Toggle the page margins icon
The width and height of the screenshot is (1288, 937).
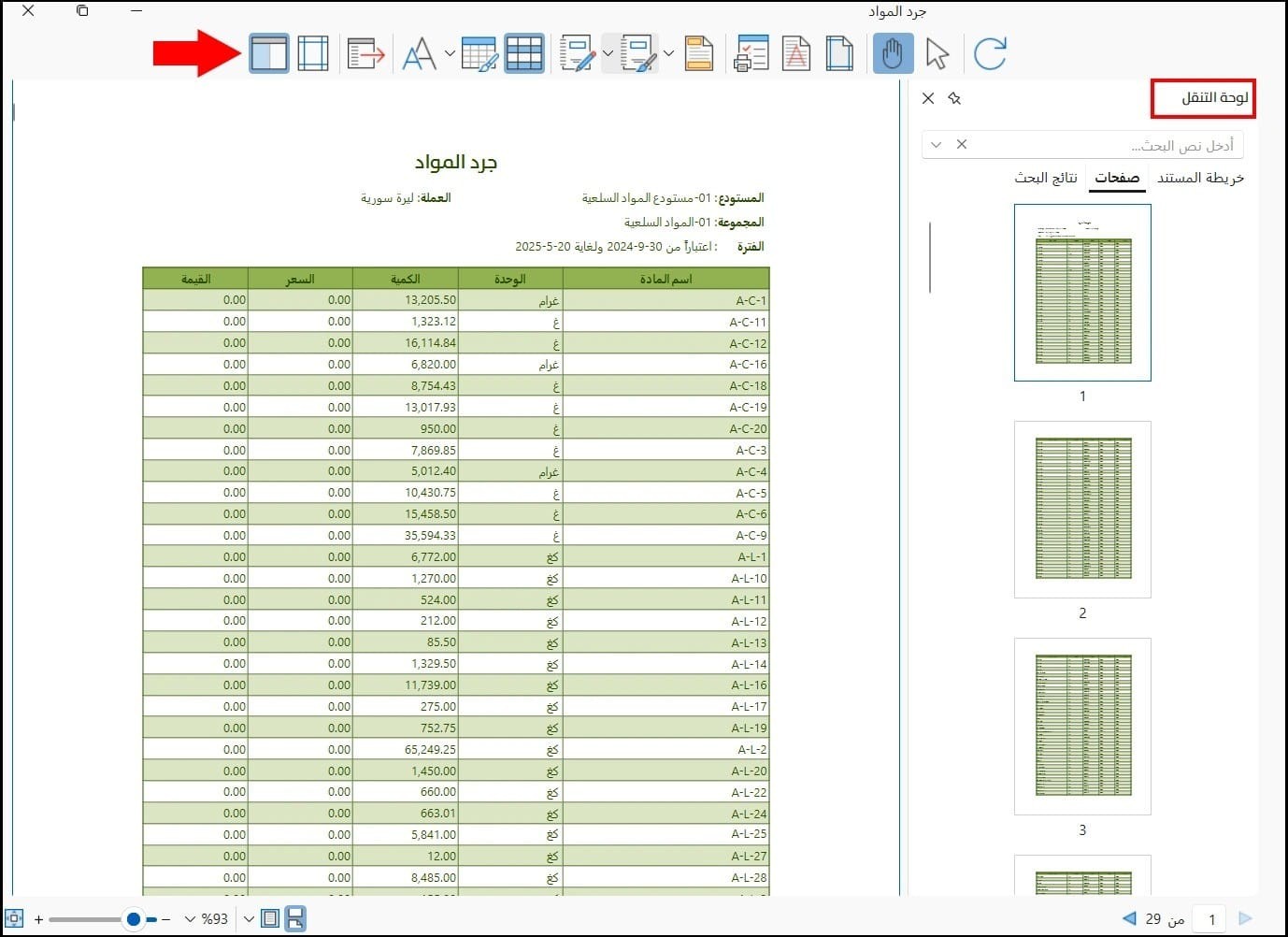[313, 53]
